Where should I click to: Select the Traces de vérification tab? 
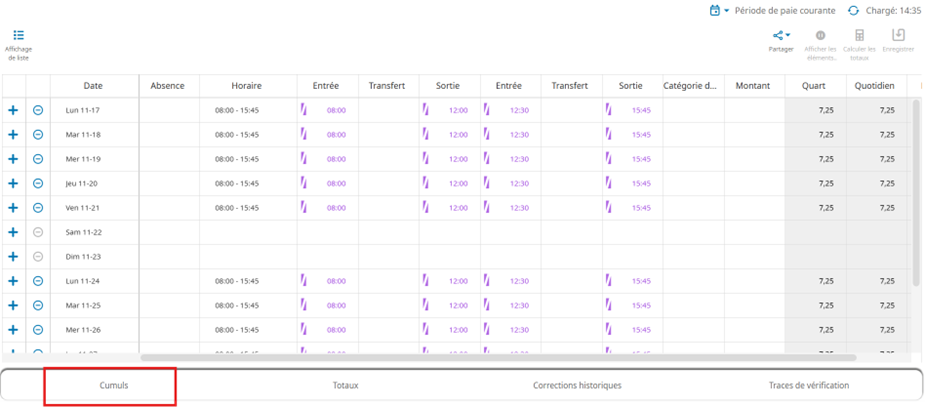(809, 385)
